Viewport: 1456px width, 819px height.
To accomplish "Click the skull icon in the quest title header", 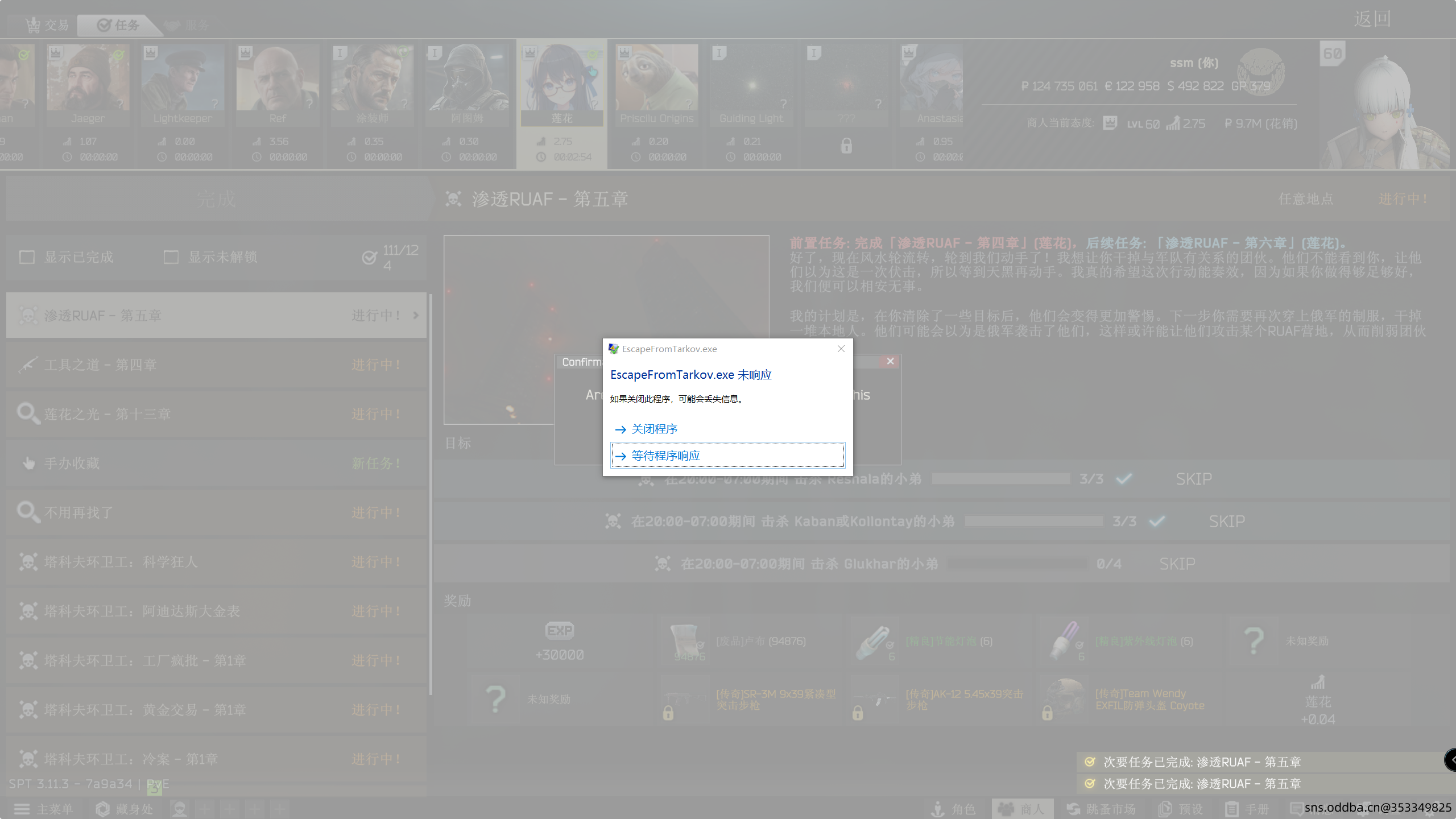I will (453, 199).
